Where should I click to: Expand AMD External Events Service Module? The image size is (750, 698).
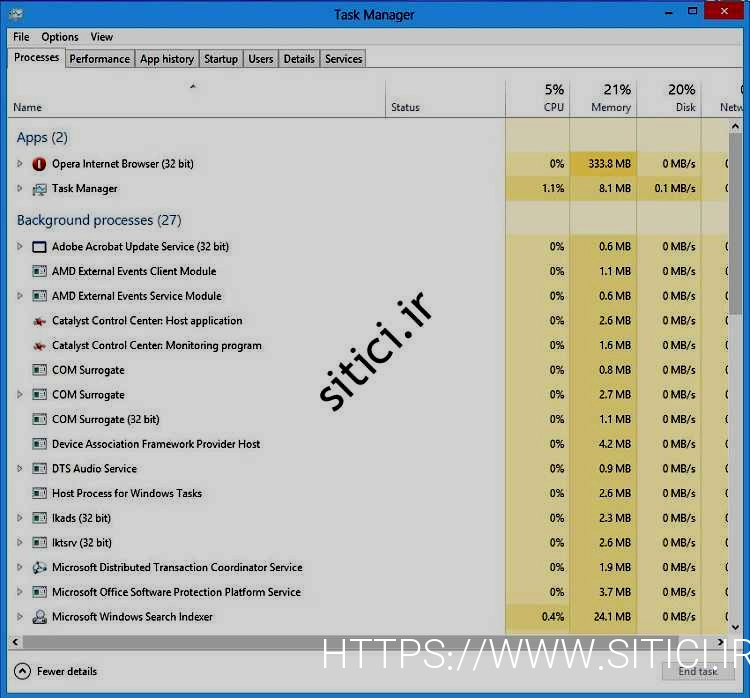pyautogui.click(x=20, y=296)
